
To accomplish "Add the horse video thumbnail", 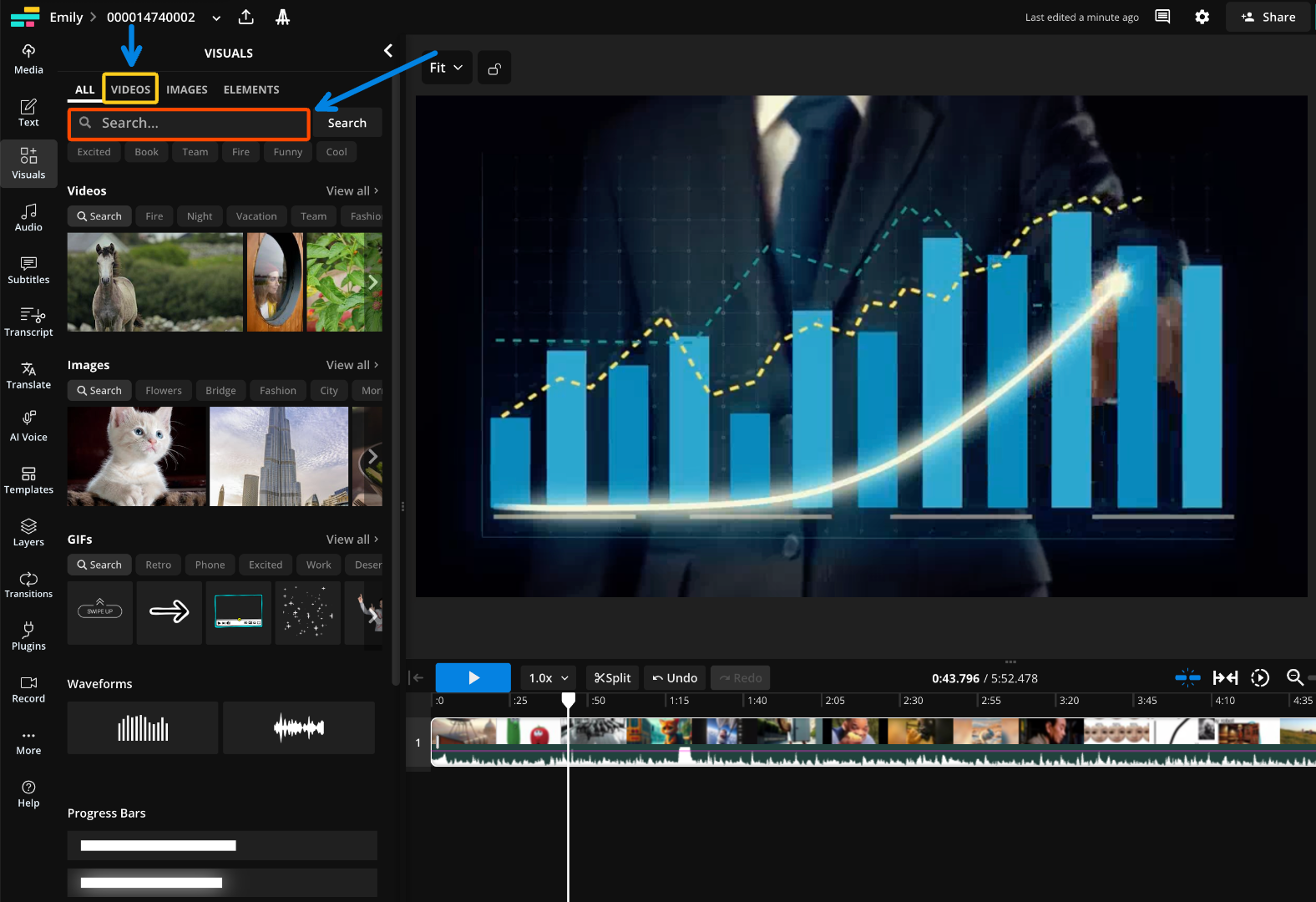I will 155,282.
